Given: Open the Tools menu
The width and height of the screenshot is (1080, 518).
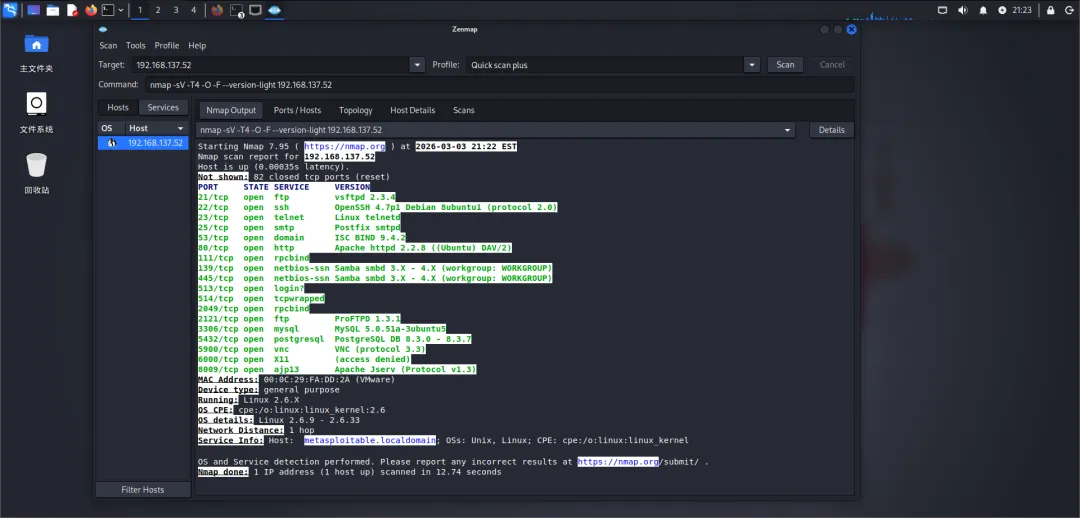Looking at the screenshot, I should click(136, 45).
